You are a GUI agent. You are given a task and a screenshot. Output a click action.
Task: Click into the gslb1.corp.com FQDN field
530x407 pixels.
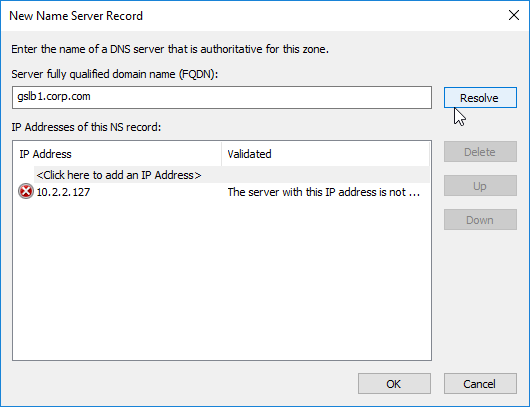click(222, 97)
